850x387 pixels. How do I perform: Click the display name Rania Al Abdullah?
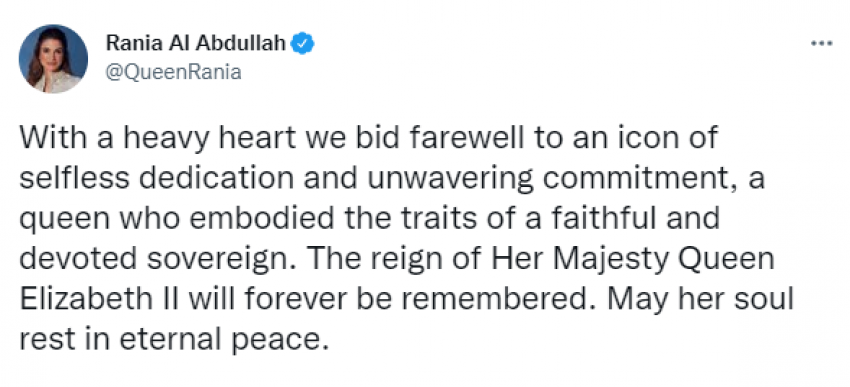coord(196,43)
